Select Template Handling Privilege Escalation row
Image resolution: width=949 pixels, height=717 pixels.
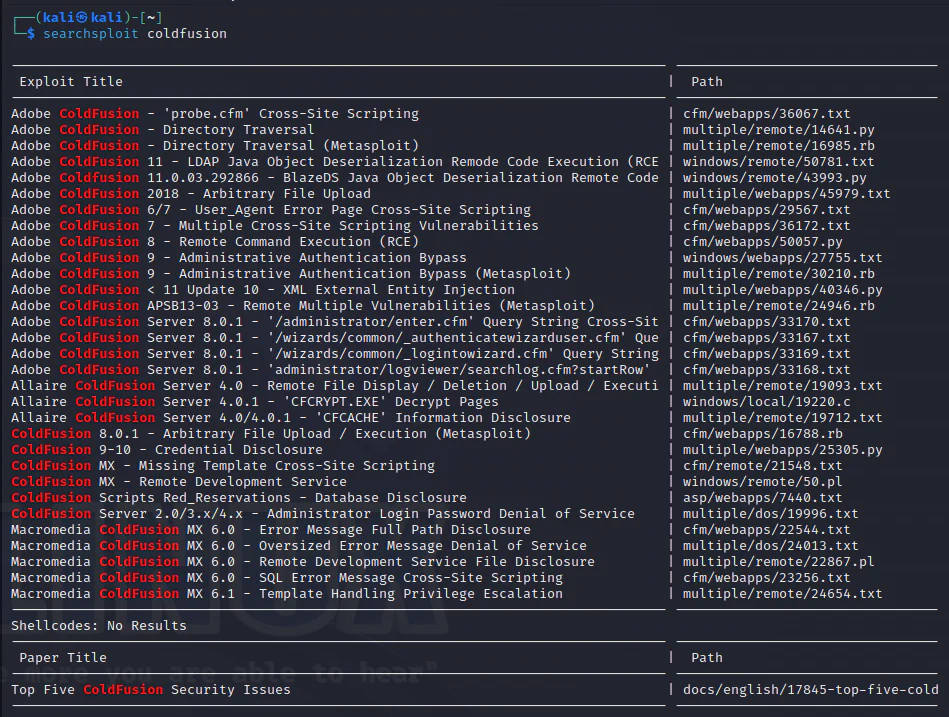(287, 595)
